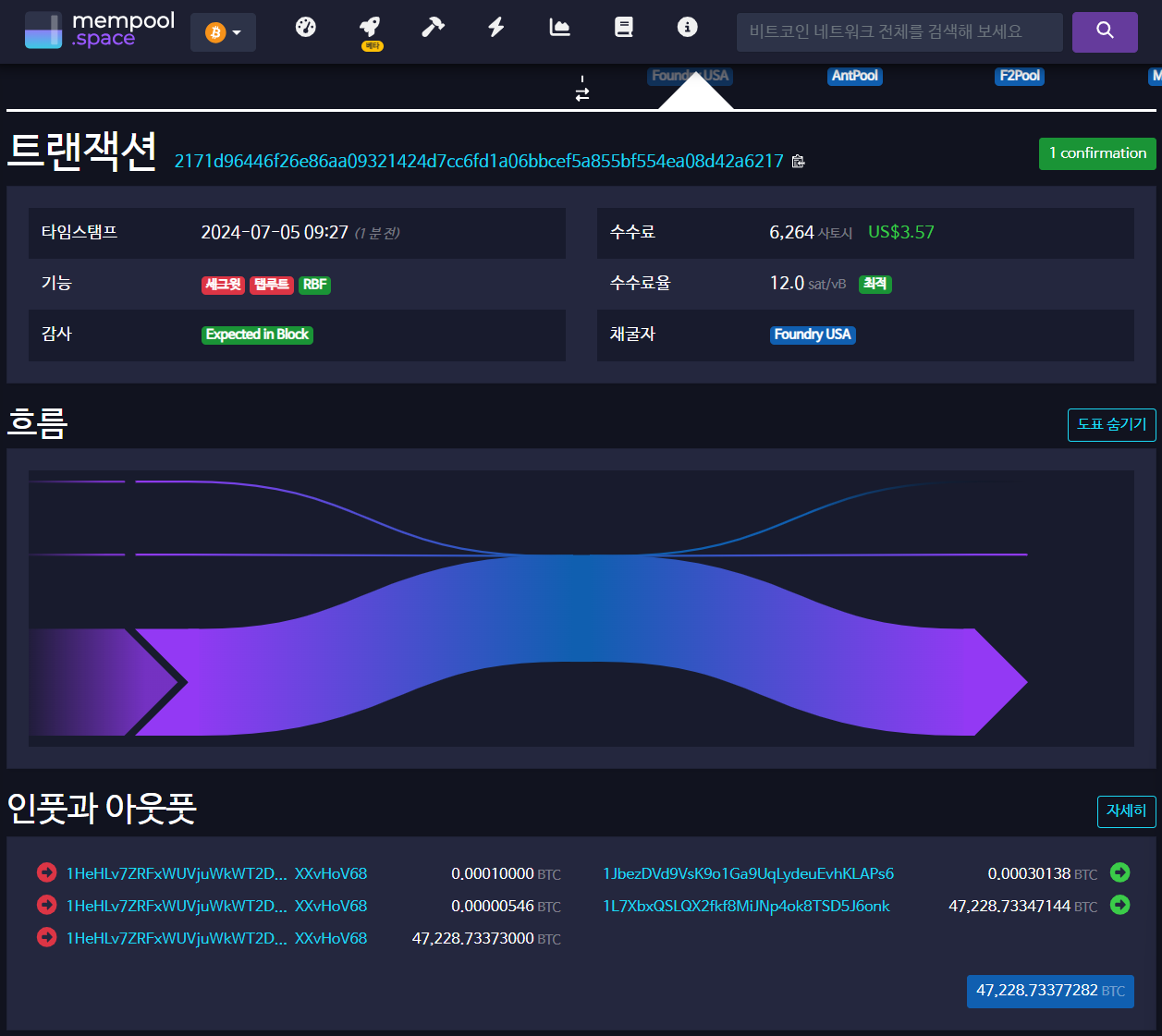Open the info page via the i icon
The width and height of the screenshot is (1162, 1036).
(x=687, y=29)
